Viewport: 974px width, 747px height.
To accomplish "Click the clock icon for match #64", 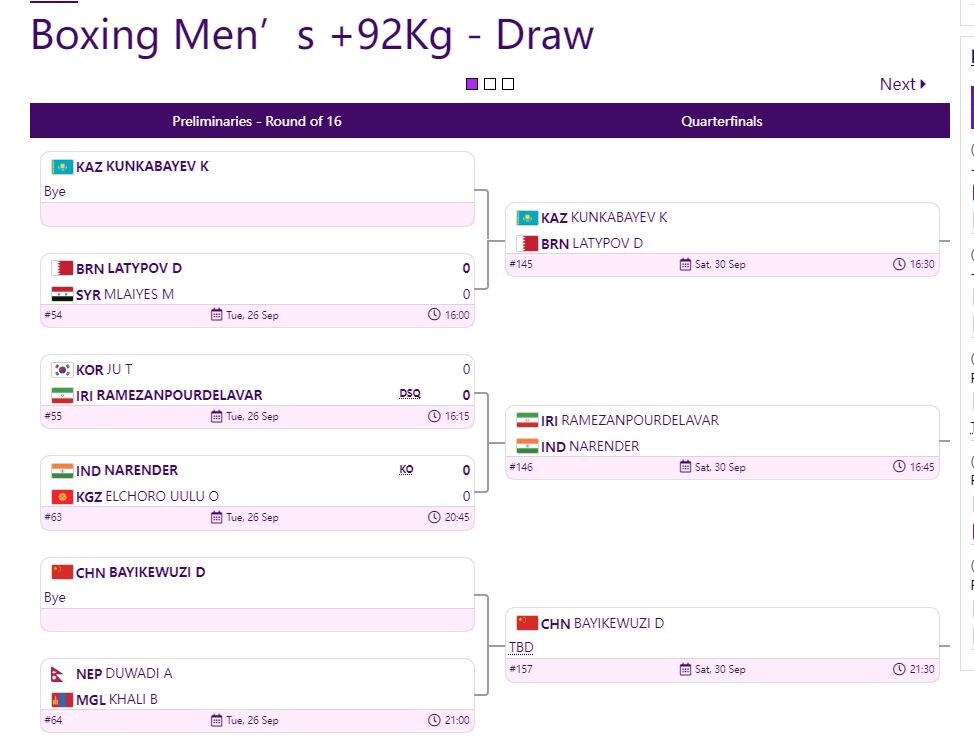I will click(434, 720).
